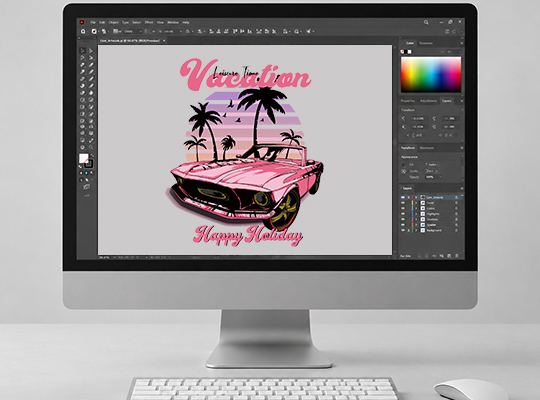The width and height of the screenshot is (540, 400).
Task: Click the Colors layer thumbnail
Action: (x=423, y=208)
